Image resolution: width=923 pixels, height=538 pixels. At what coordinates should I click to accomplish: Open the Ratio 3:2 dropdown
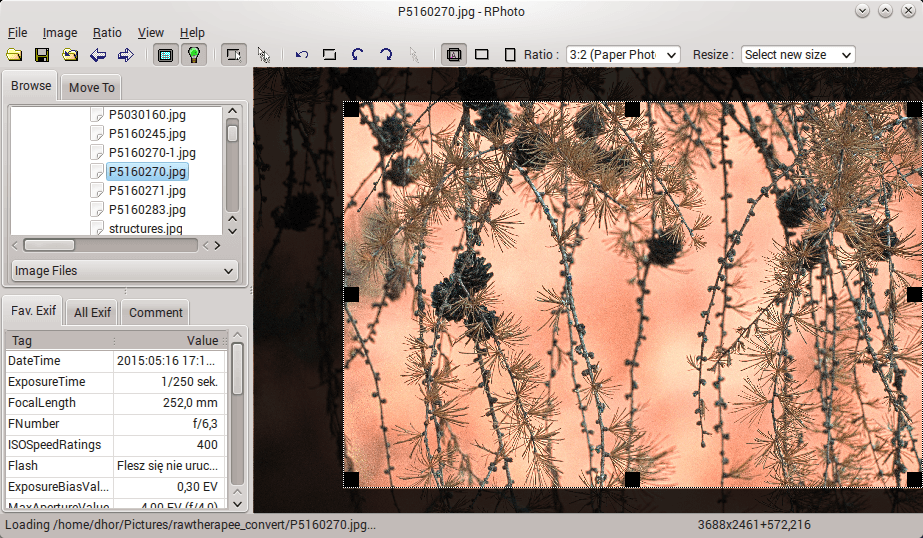pos(623,55)
